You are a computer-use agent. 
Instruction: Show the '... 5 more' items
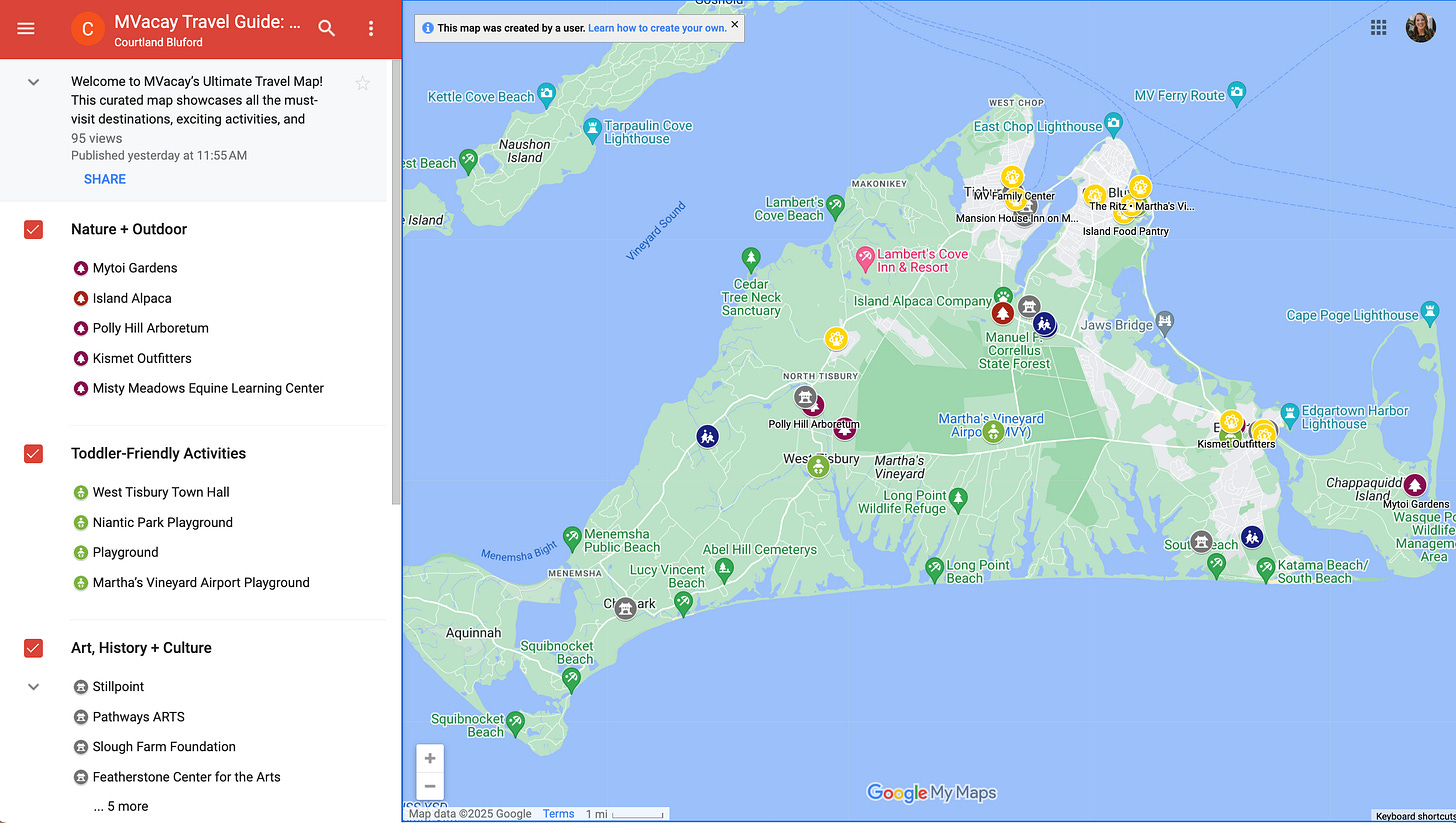coord(121,806)
